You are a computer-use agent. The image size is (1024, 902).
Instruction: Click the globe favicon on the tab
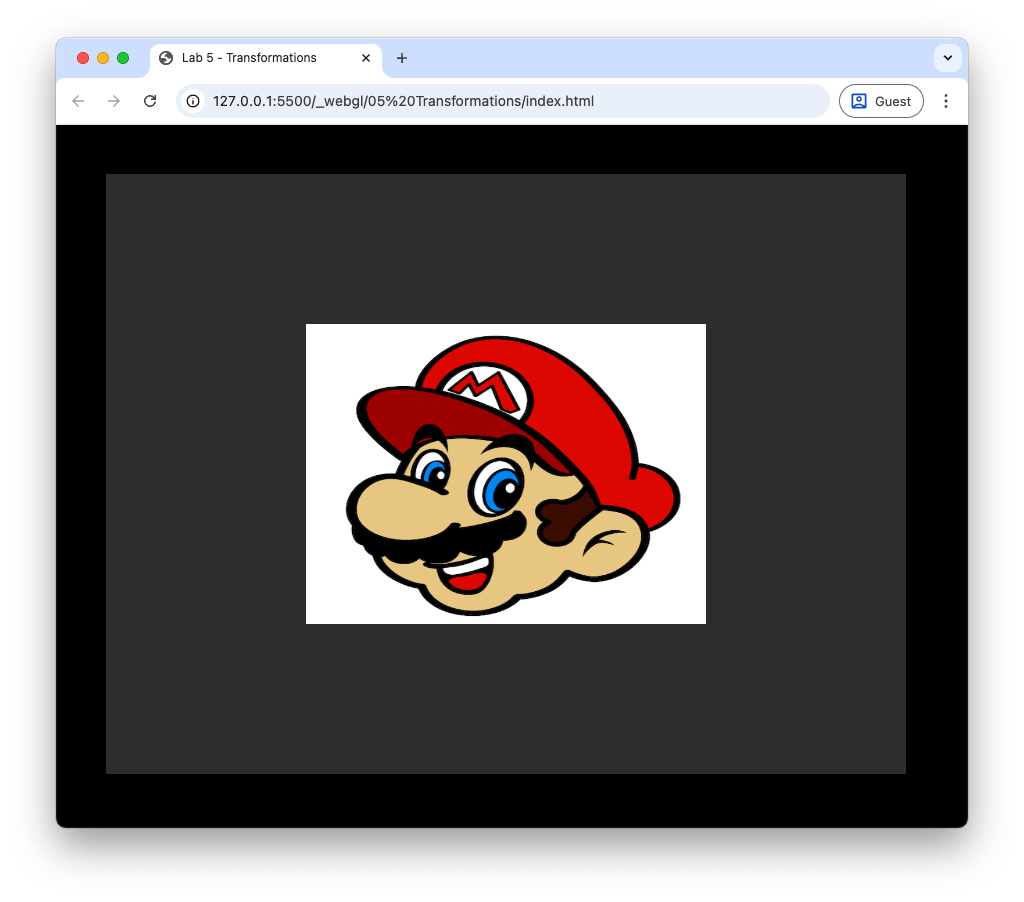pos(166,58)
